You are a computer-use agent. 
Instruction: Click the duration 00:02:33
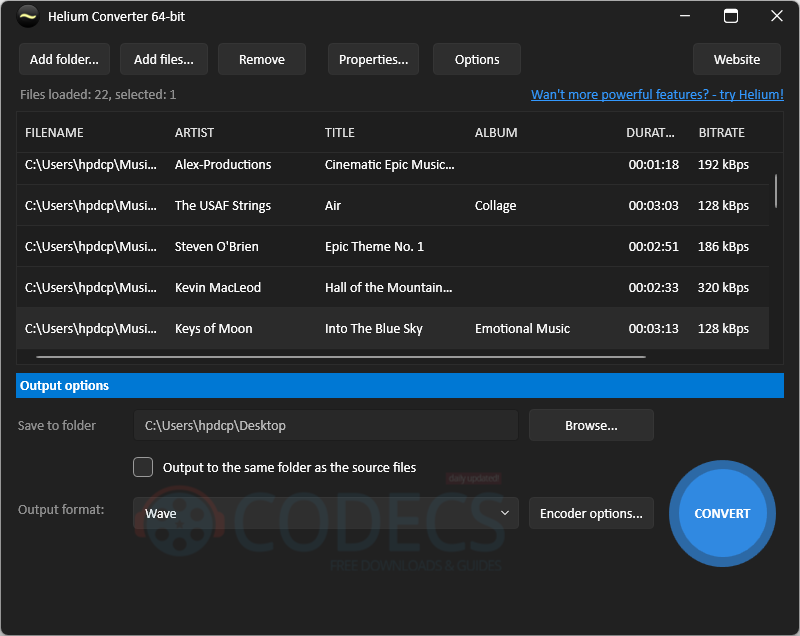[x=654, y=287]
